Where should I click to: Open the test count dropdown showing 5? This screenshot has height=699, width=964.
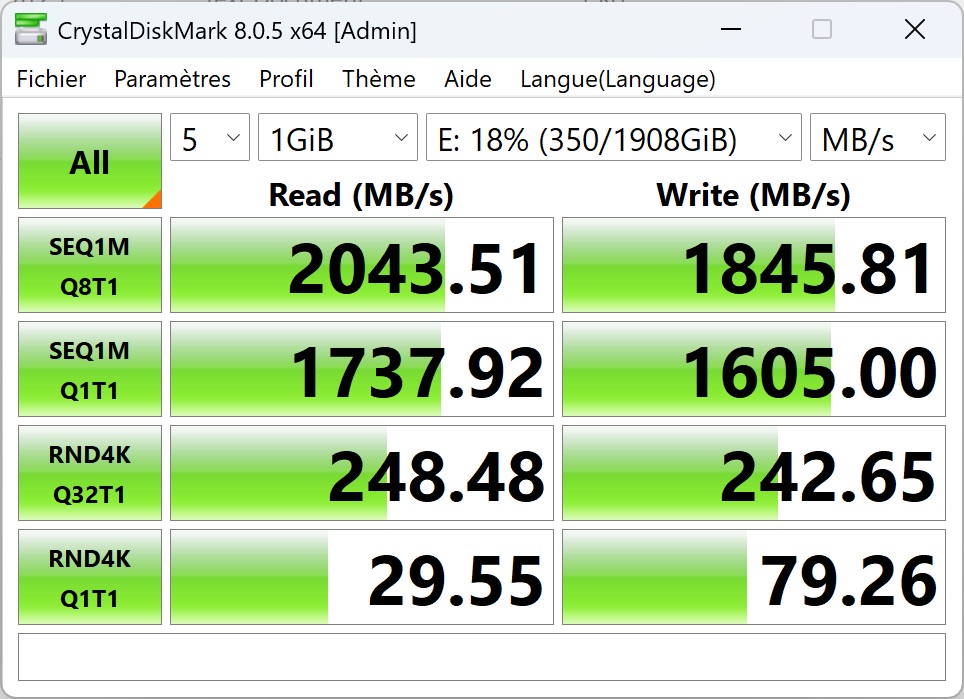point(210,139)
